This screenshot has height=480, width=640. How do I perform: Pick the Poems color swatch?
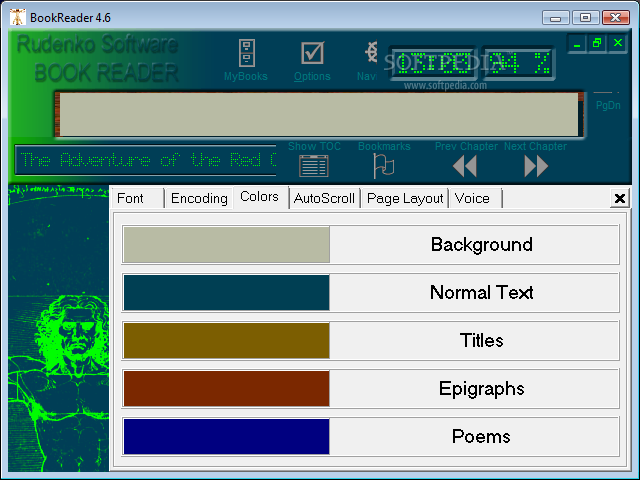pos(227,436)
